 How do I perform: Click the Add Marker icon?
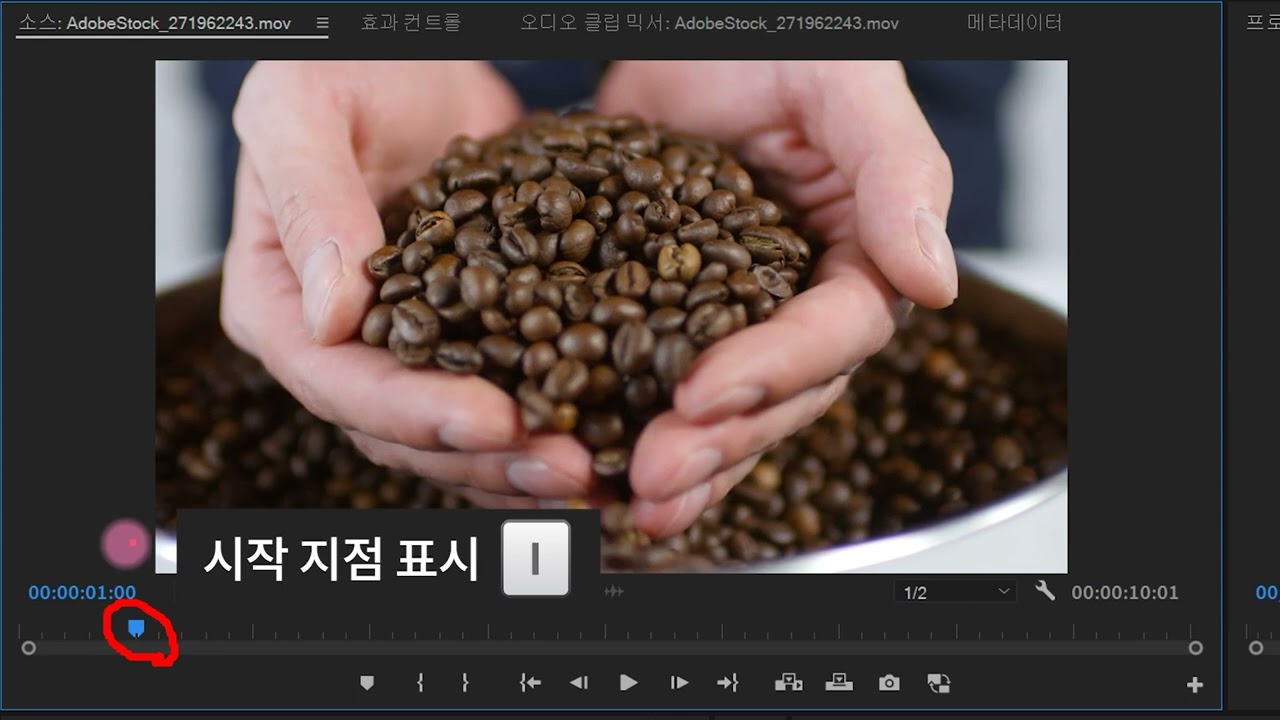367,682
